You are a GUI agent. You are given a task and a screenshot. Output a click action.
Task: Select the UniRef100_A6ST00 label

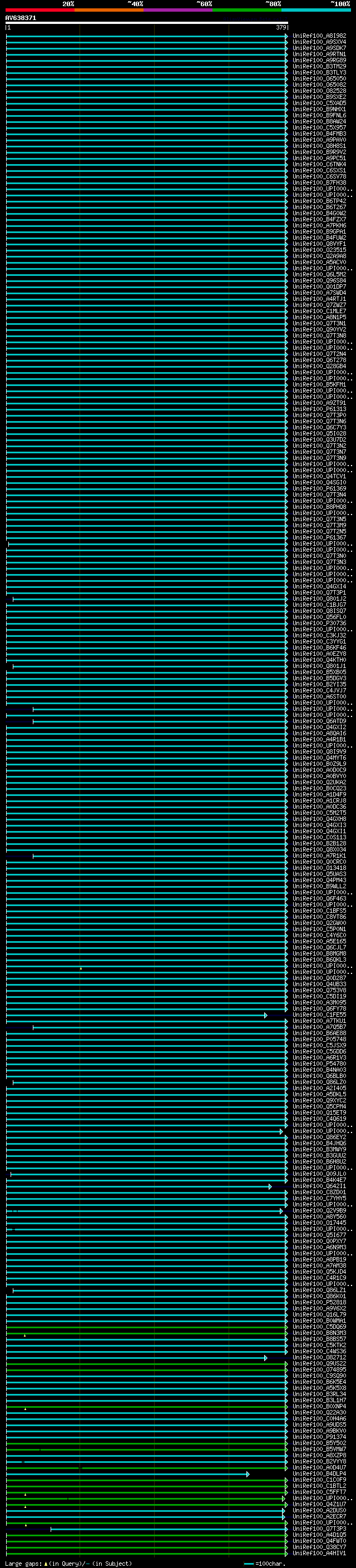319,696
